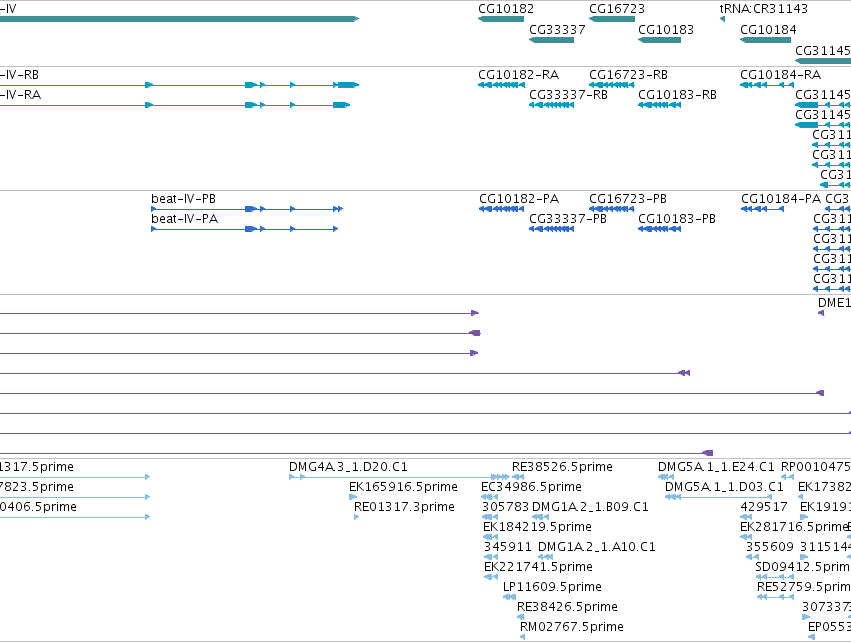Screen dimensions: 851x642
Task: Click the CG16723 gene arrow glyph
Action: click(x=612, y=19)
